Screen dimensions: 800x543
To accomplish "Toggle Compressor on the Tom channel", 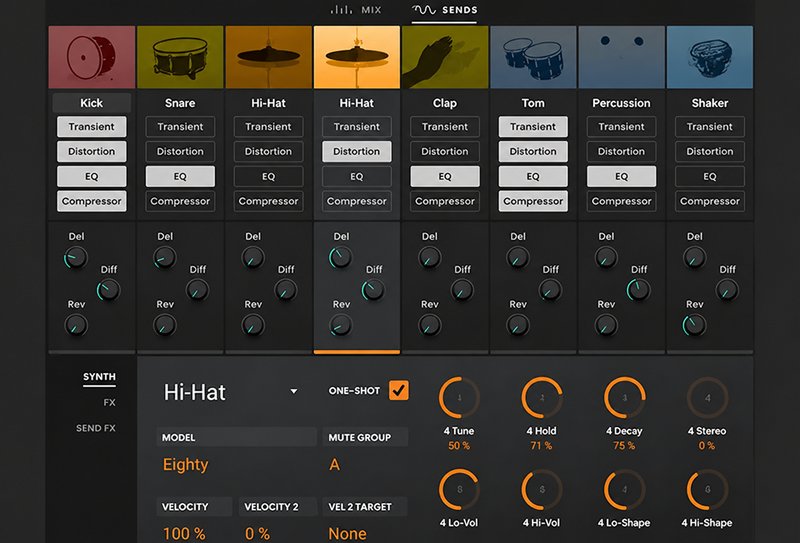I will 533,201.
